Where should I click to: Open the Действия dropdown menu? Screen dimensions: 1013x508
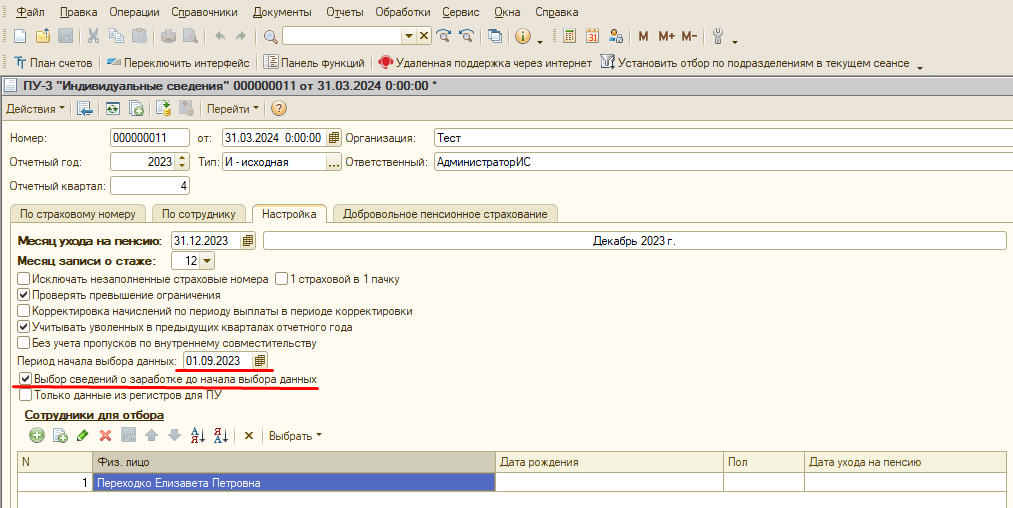pos(35,108)
